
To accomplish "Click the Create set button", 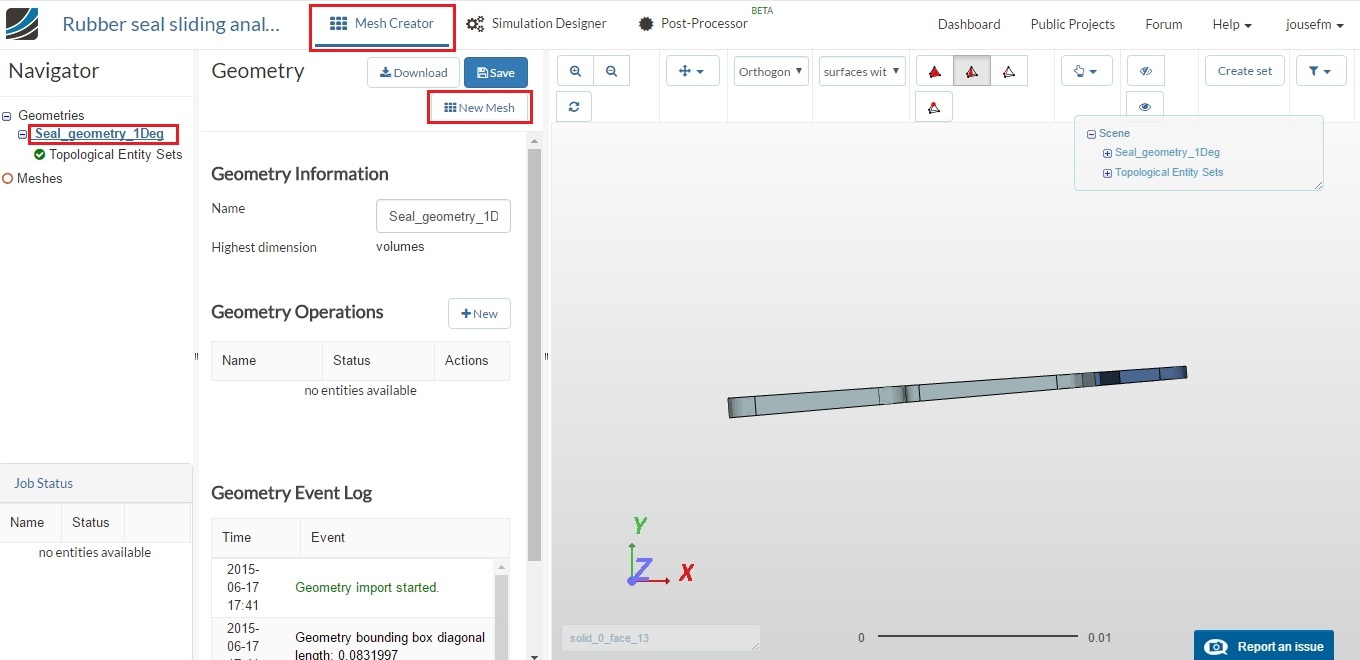I will tap(1245, 71).
